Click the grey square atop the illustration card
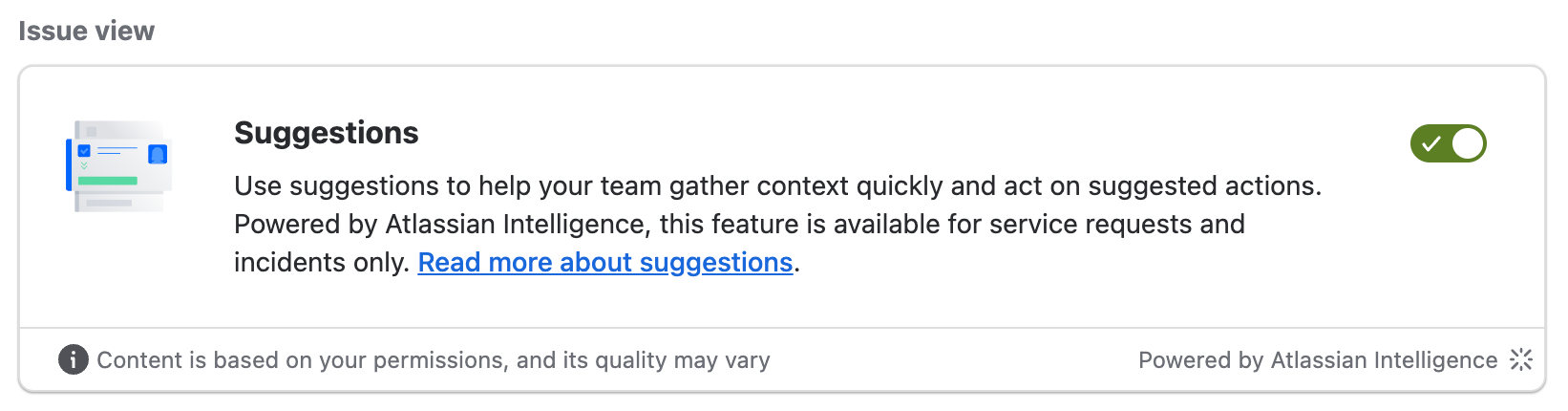The height and width of the screenshot is (411, 1568). (92, 131)
